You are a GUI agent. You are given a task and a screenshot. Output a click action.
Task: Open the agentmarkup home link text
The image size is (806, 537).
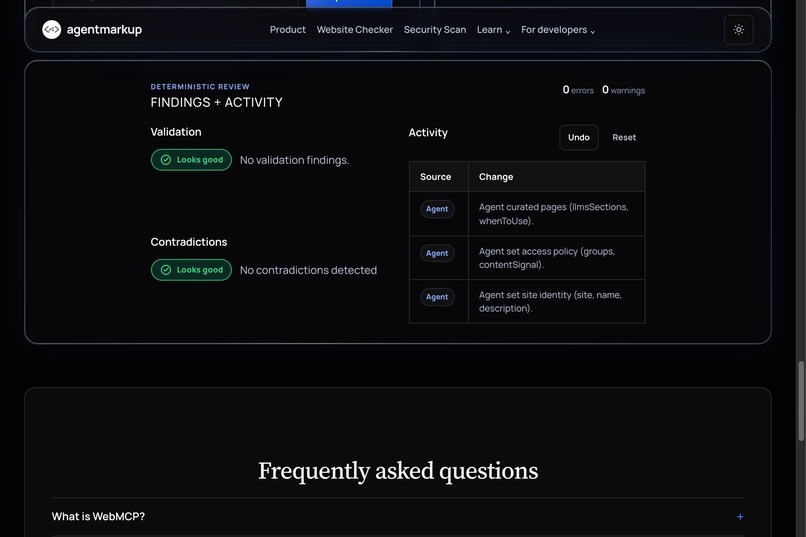(104, 30)
